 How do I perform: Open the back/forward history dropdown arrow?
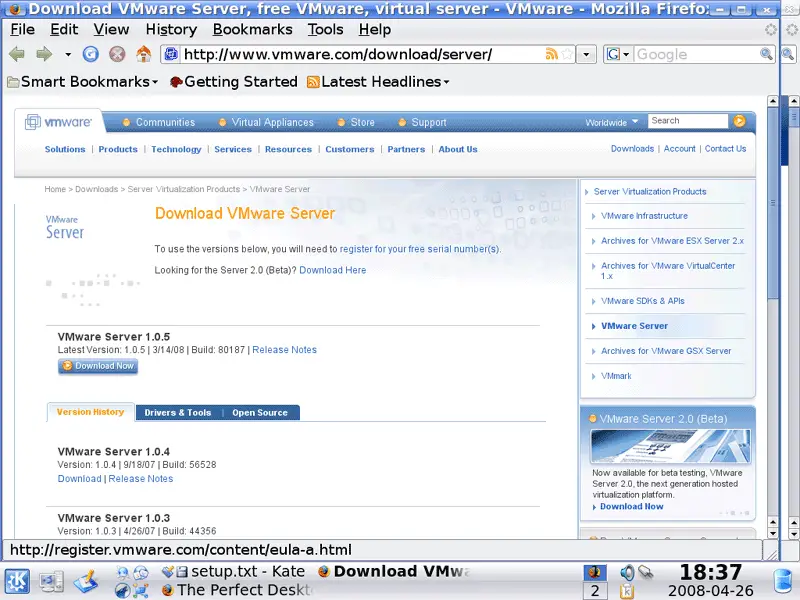tap(68, 54)
